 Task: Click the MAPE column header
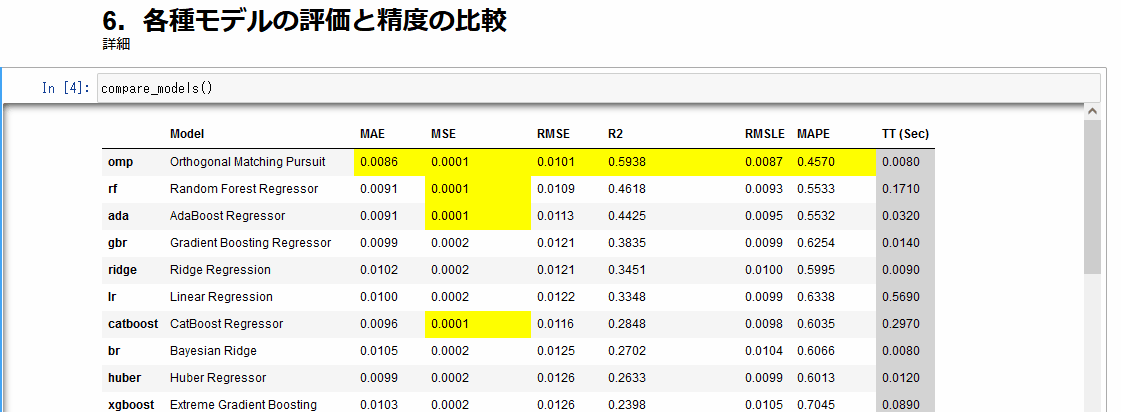click(814, 134)
